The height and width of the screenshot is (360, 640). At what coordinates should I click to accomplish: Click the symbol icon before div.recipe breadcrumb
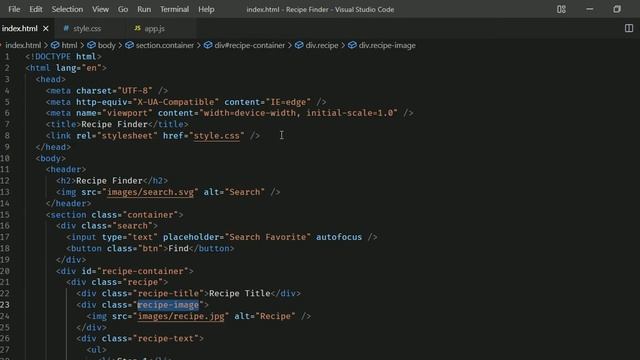(299, 45)
